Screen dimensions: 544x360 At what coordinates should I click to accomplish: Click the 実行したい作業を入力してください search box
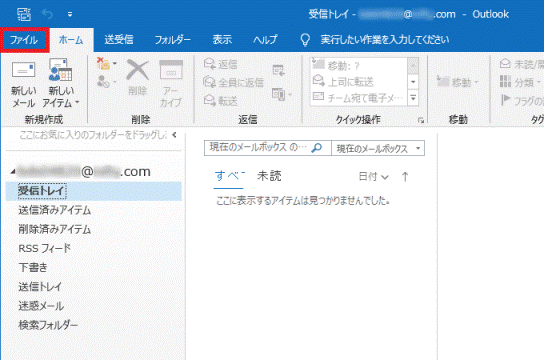point(385,40)
